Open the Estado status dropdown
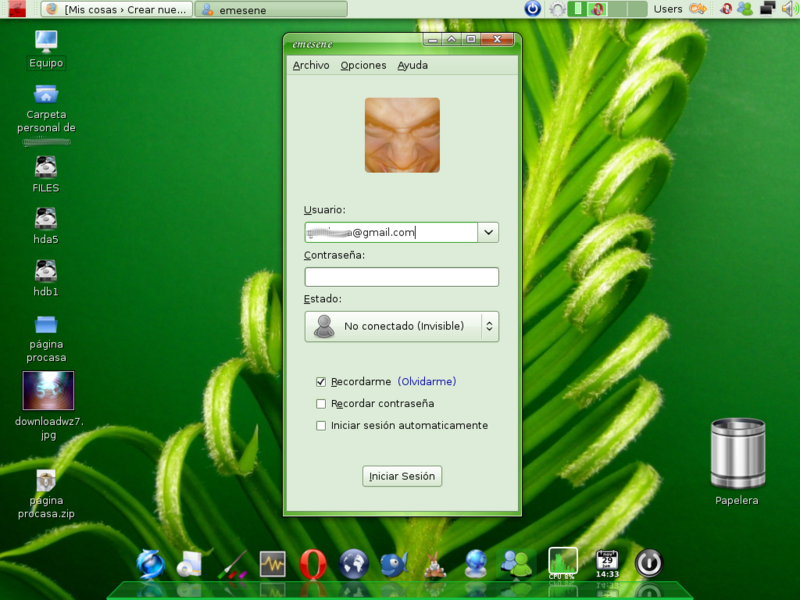 point(401,326)
